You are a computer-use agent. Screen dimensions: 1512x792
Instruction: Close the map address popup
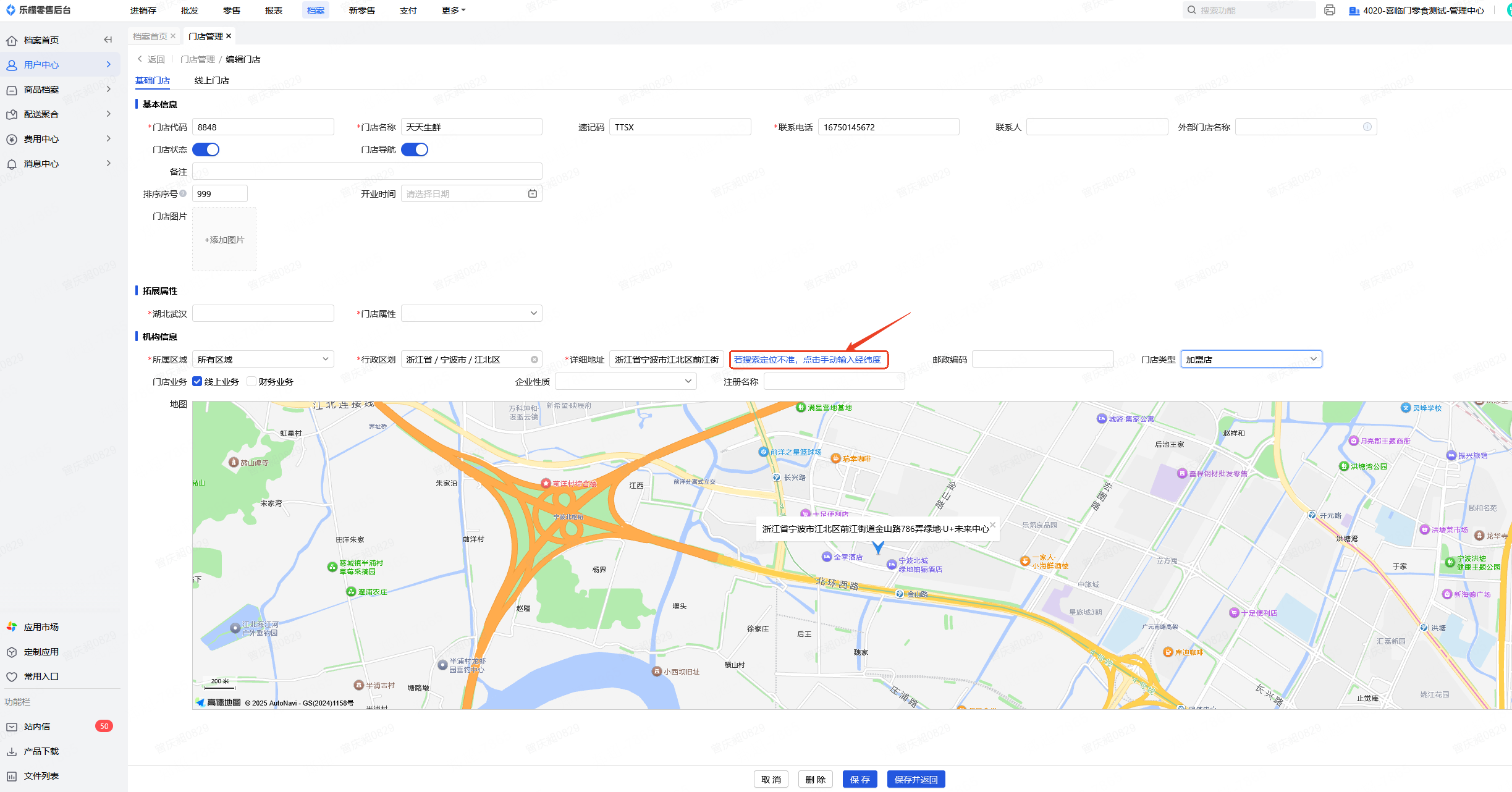[993, 525]
